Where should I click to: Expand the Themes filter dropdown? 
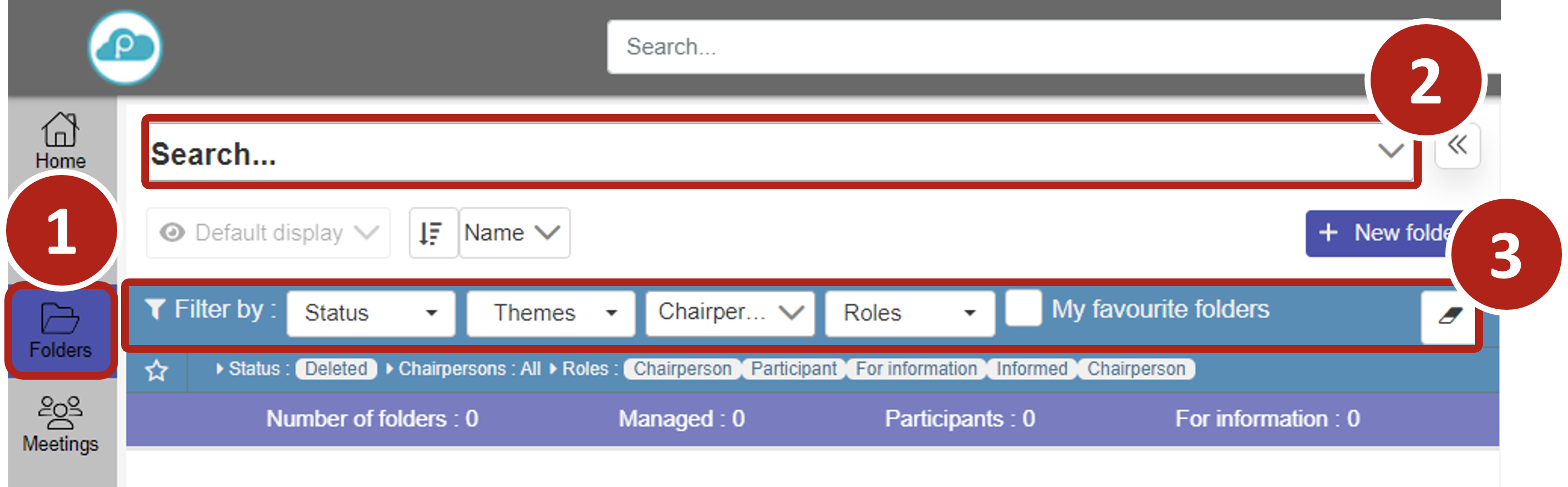pyautogui.click(x=551, y=313)
